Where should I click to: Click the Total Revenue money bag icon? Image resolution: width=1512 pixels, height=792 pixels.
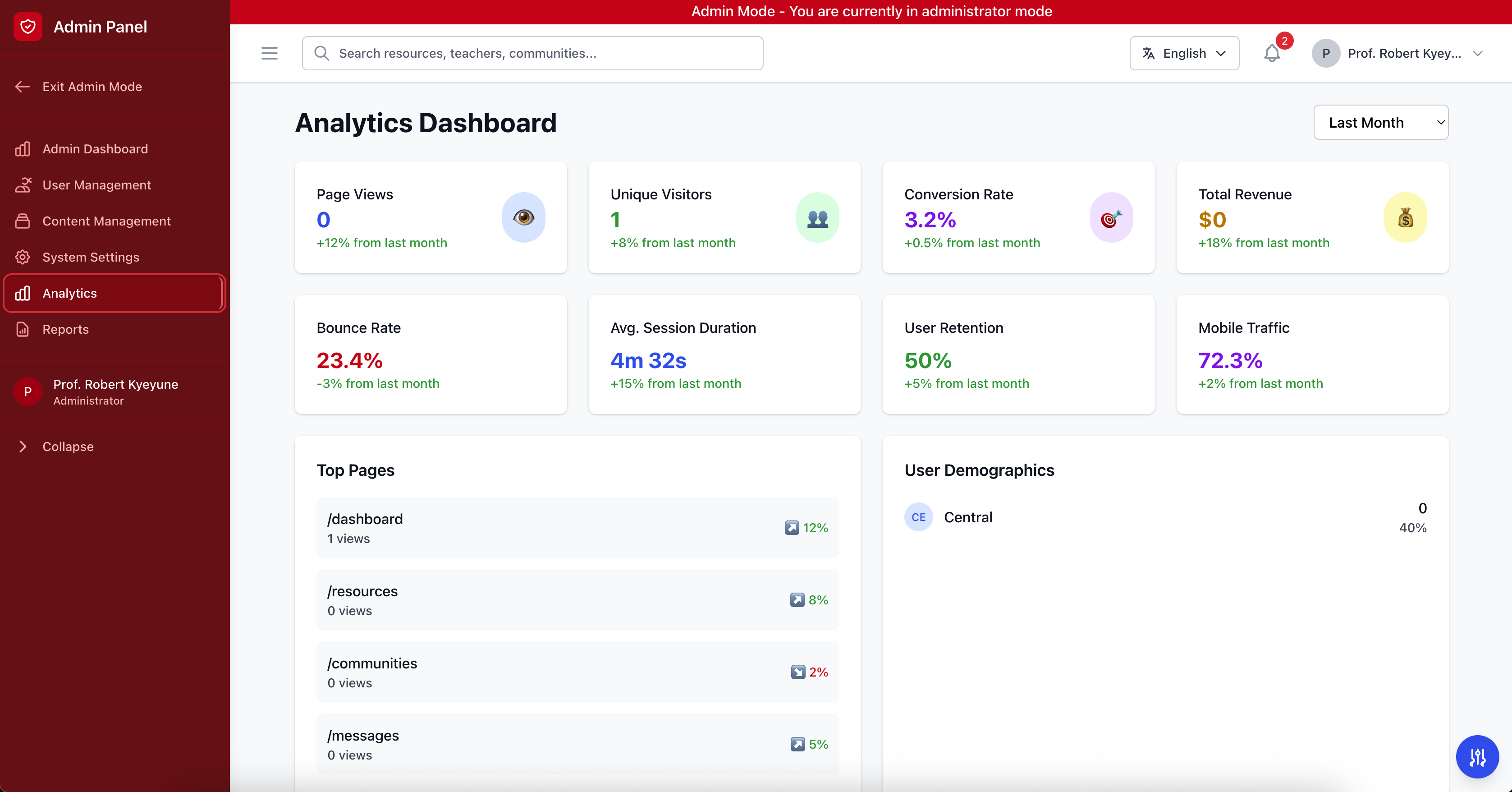pos(1405,217)
